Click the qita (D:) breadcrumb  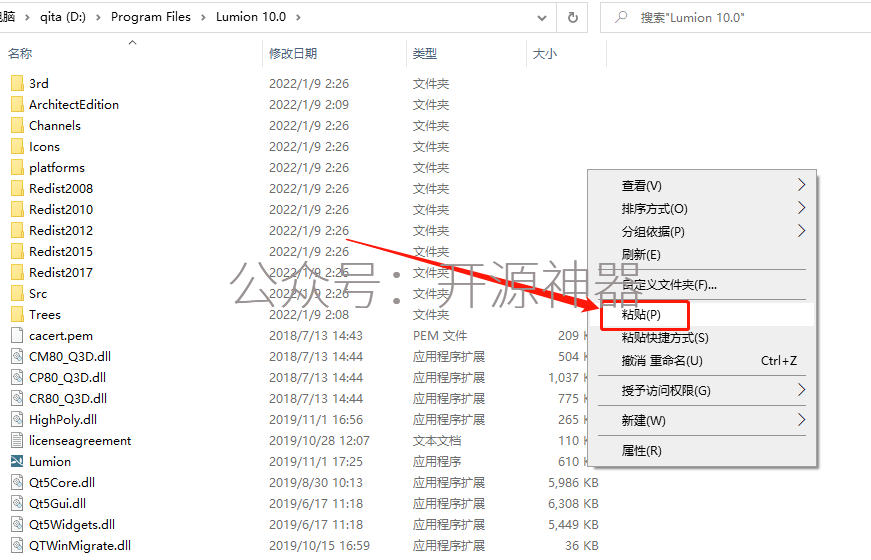tap(63, 17)
